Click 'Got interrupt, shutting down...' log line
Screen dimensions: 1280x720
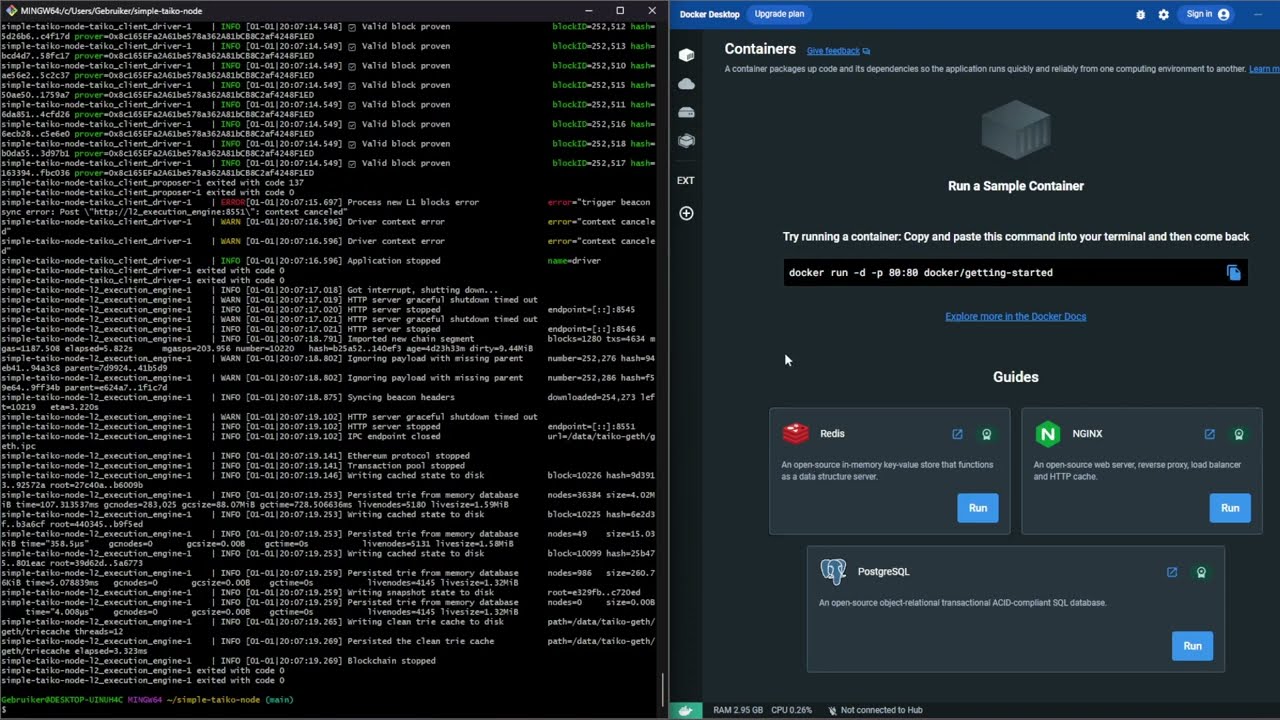422,290
